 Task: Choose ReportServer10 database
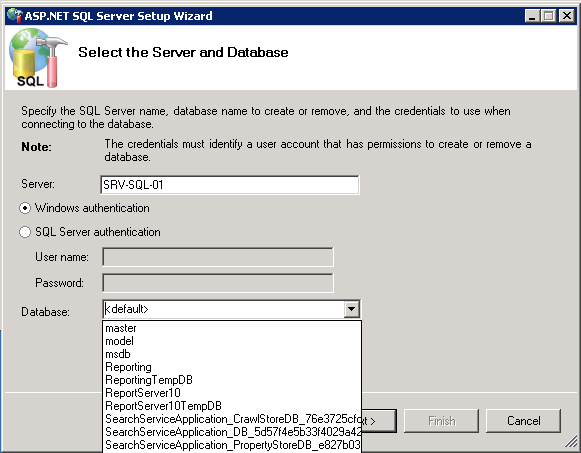click(x=232, y=393)
